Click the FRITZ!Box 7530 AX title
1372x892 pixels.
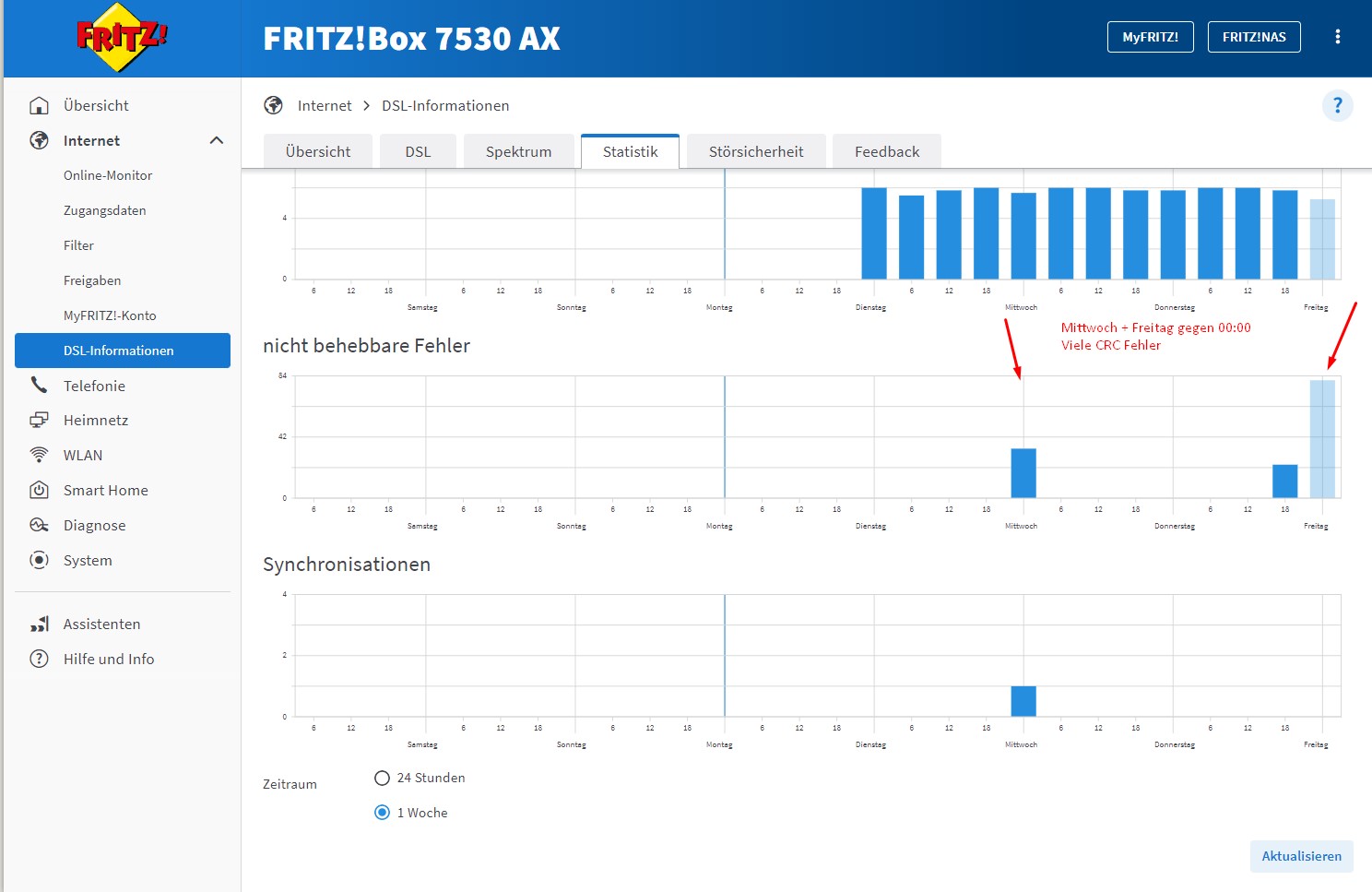coord(411,38)
